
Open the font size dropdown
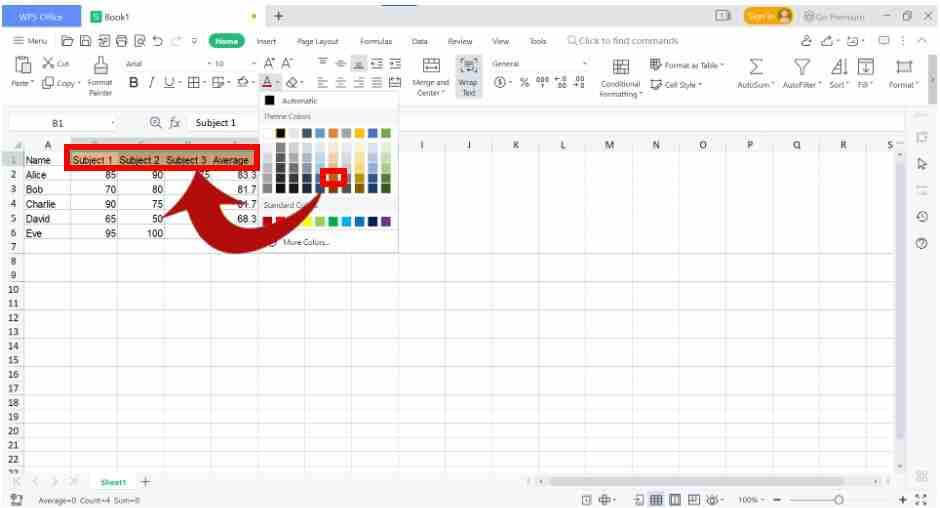point(254,64)
